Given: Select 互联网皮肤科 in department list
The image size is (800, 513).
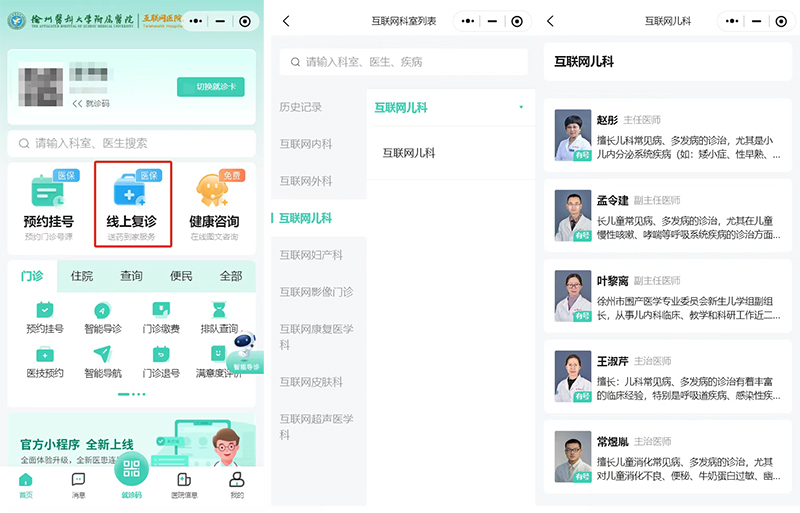Looking at the screenshot, I should [311, 382].
